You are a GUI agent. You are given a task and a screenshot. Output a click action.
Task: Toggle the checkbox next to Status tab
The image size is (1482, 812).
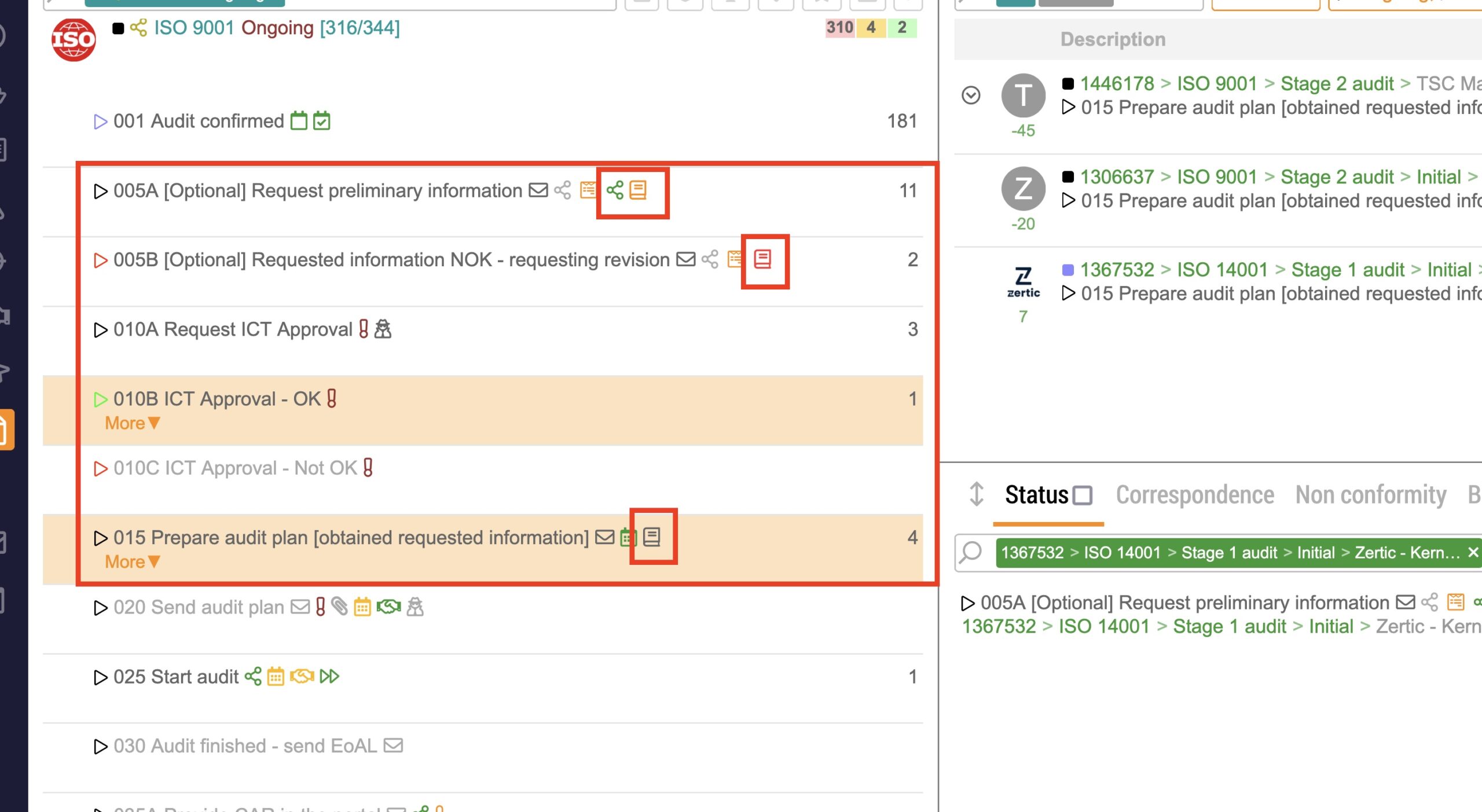[1082, 495]
